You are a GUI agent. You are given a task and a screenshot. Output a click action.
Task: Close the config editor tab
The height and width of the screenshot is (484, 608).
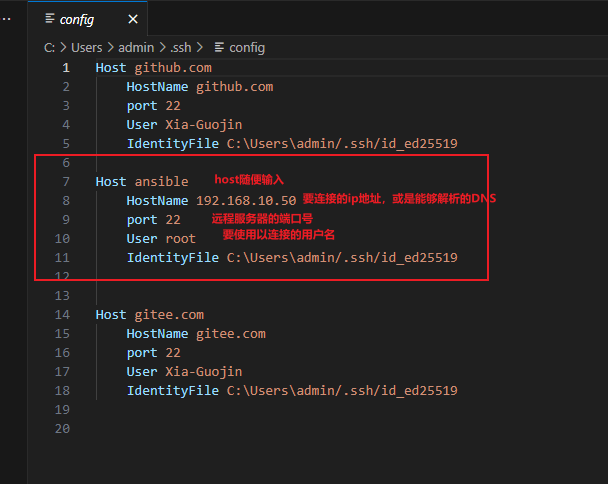pos(133,19)
